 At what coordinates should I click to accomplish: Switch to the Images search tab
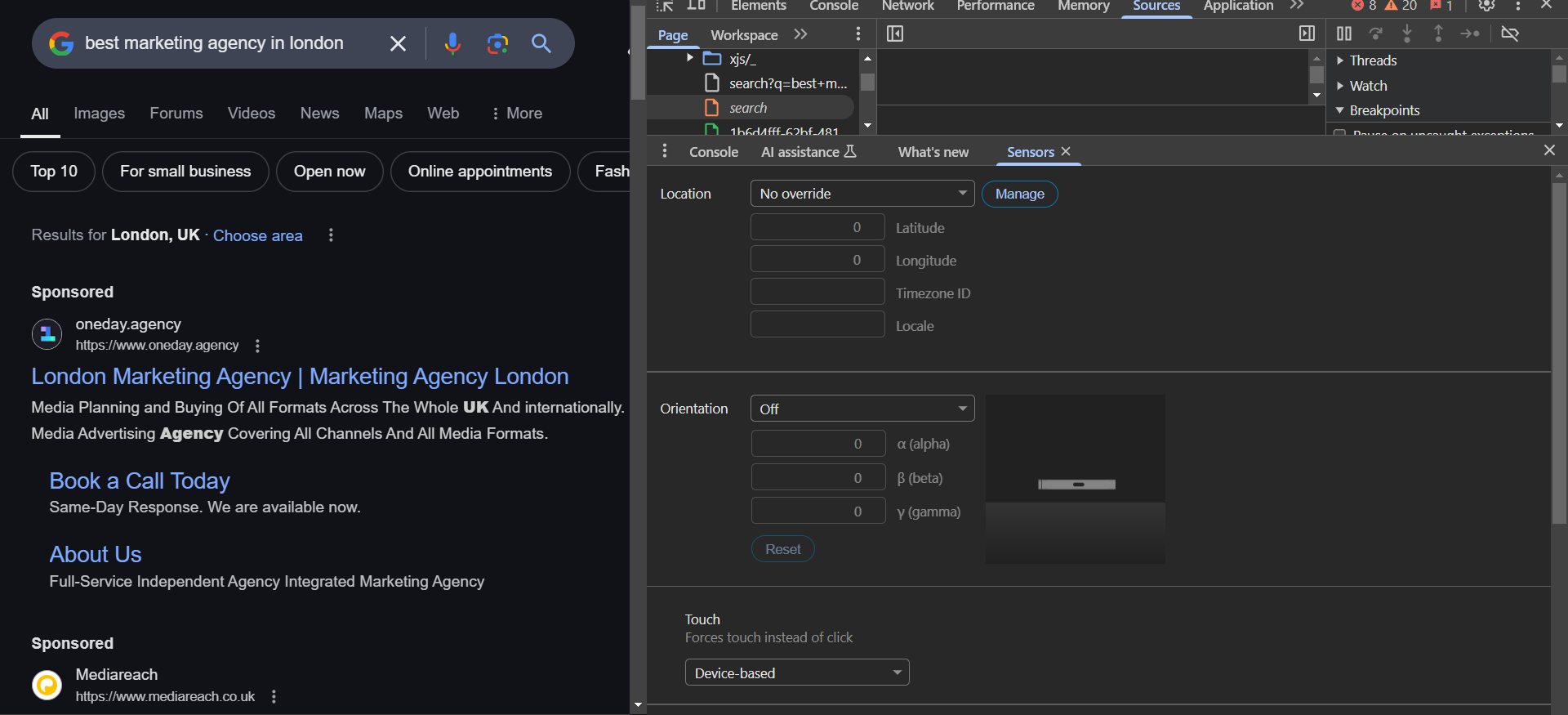coord(99,114)
